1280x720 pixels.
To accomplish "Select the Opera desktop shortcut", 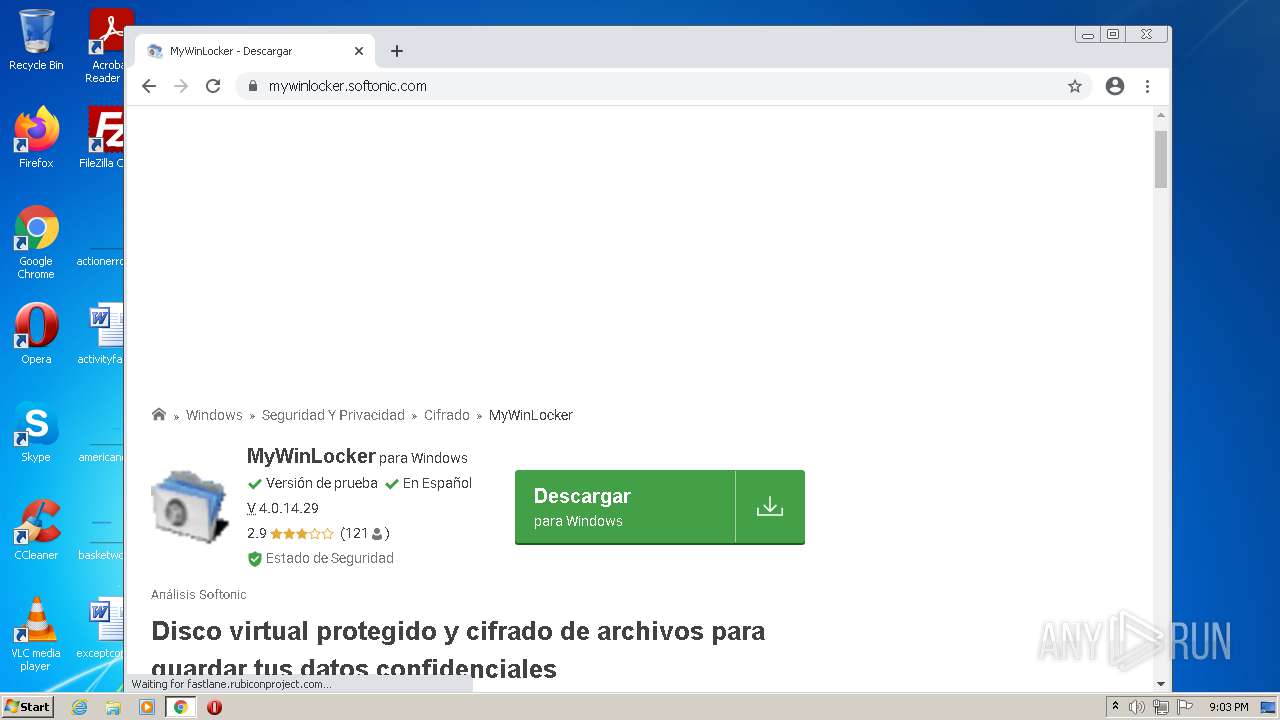I will [36, 333].
